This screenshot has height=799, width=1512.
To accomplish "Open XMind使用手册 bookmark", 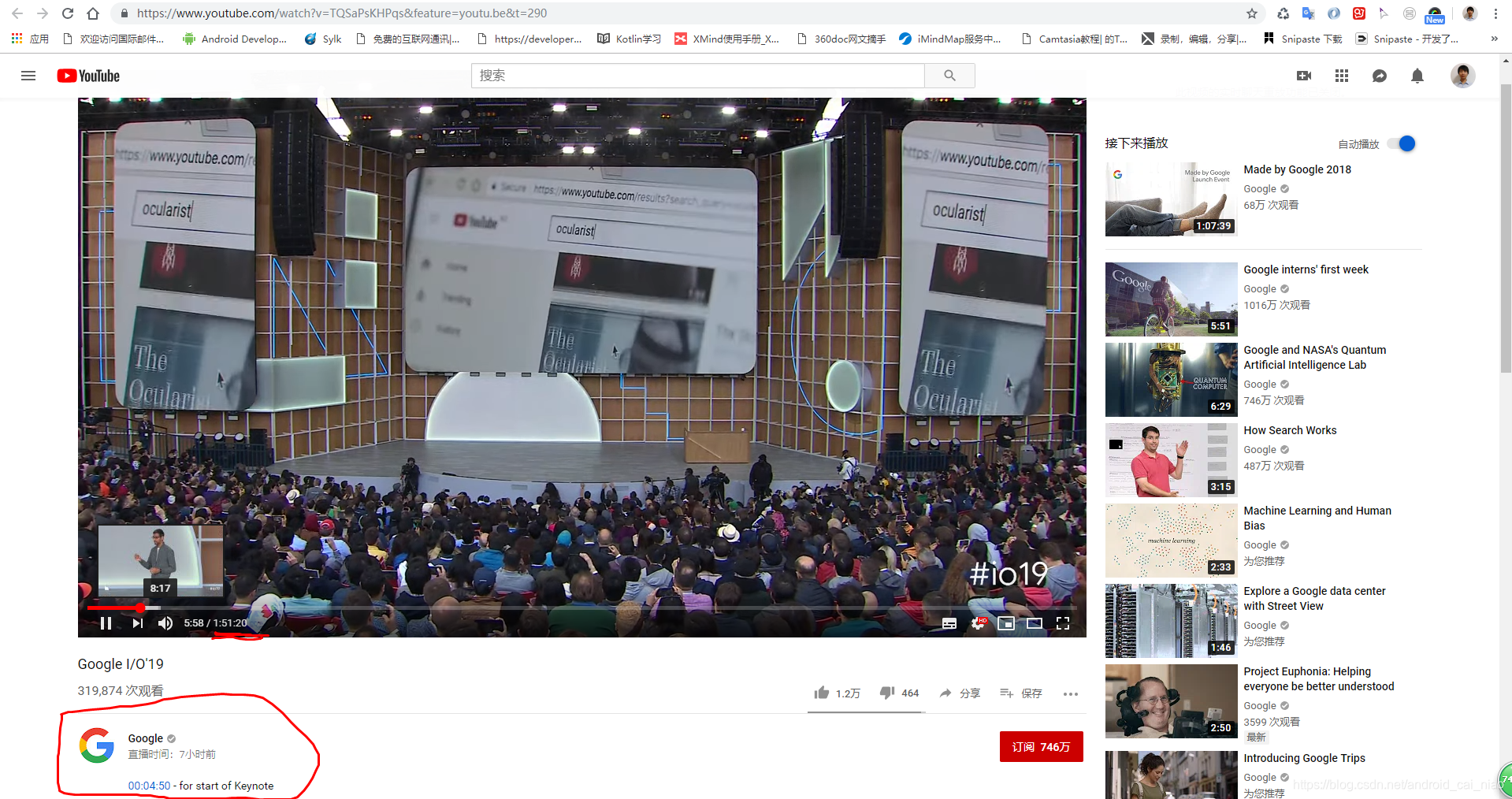I will coord(727,39).
